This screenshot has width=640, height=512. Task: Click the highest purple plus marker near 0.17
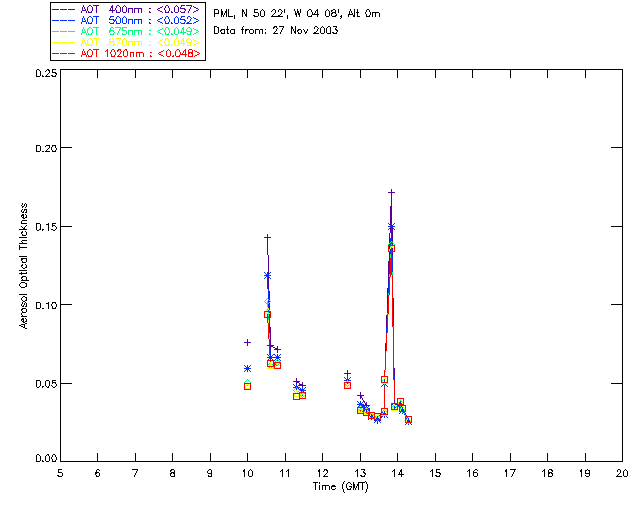point(391,192)
